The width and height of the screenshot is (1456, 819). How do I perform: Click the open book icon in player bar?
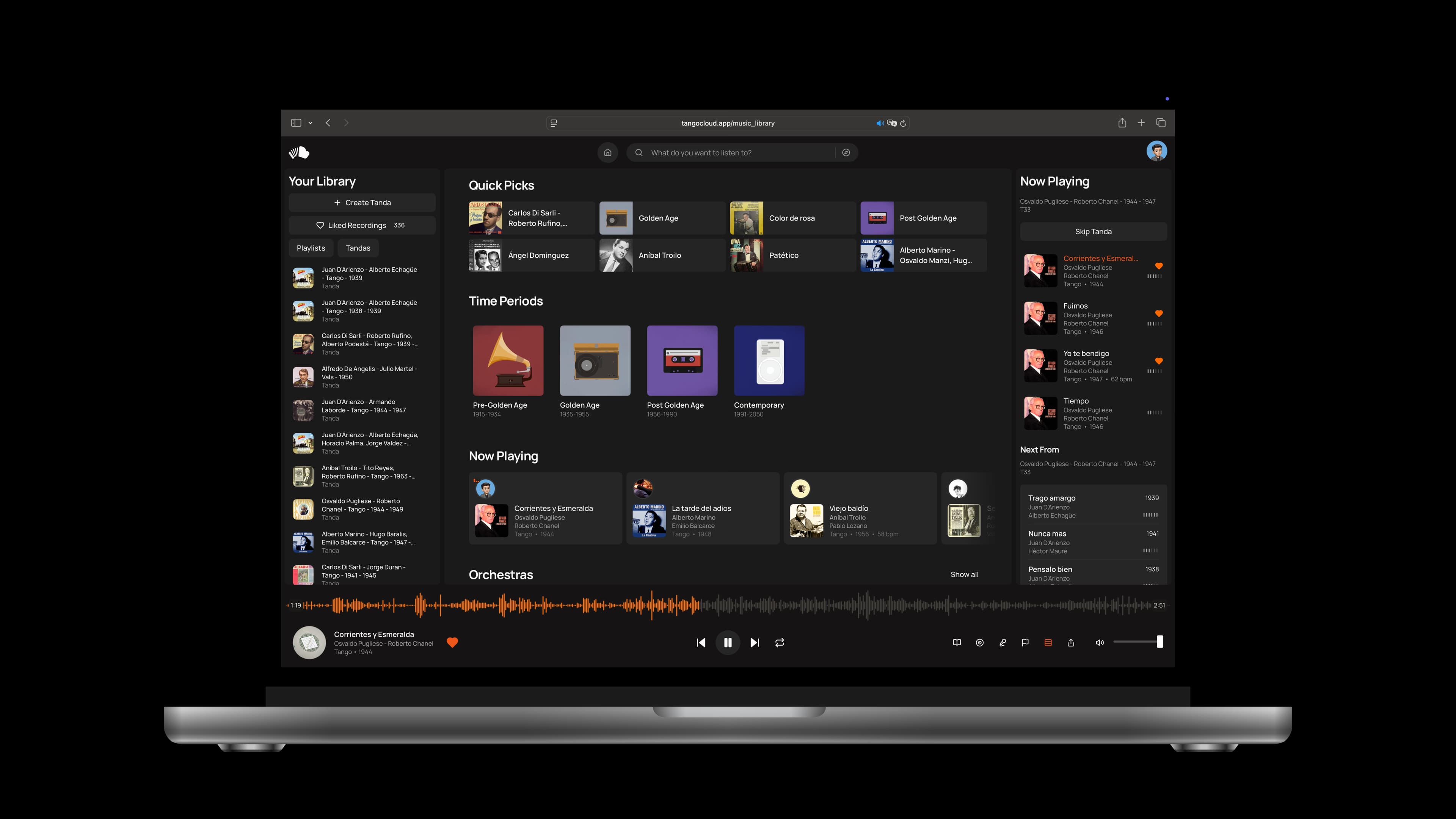point(957,643)
